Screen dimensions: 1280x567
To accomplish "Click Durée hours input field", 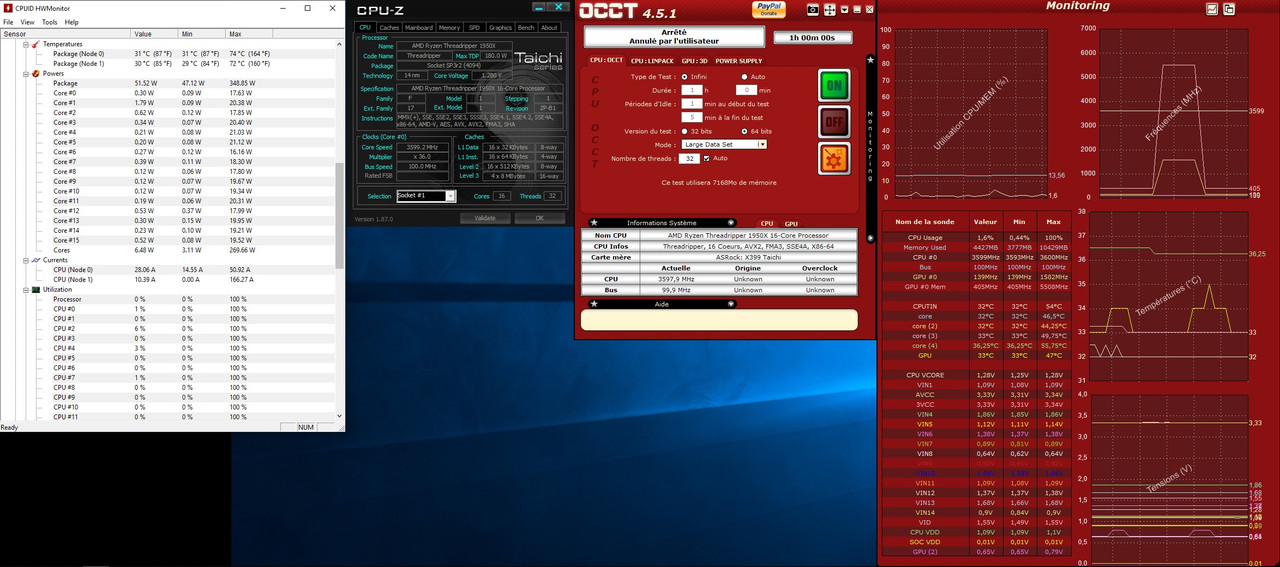I will (692, 90).
